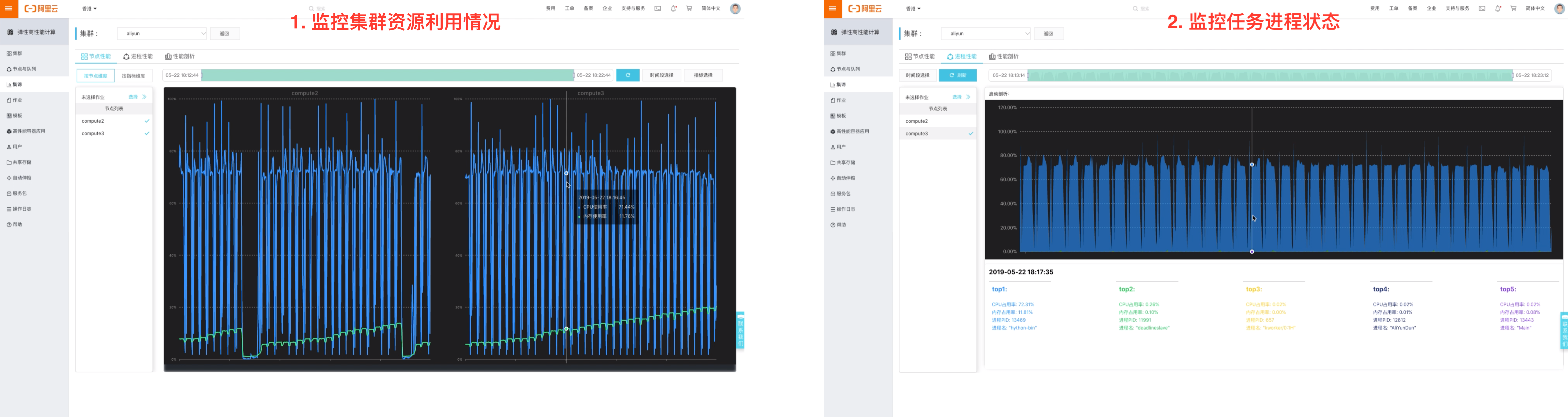Click the right console time range end handle
The width and height of the screenshot is (1568, 417).
pyautogui.click(x=1513, y=75)
